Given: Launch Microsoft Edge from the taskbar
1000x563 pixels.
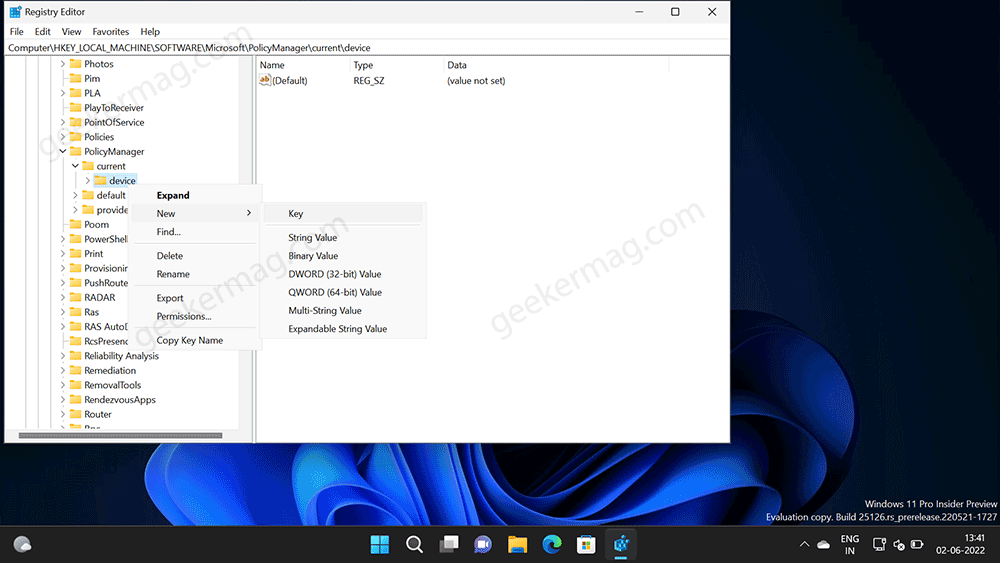Looking at the screenshot, I should pos(552,545).
